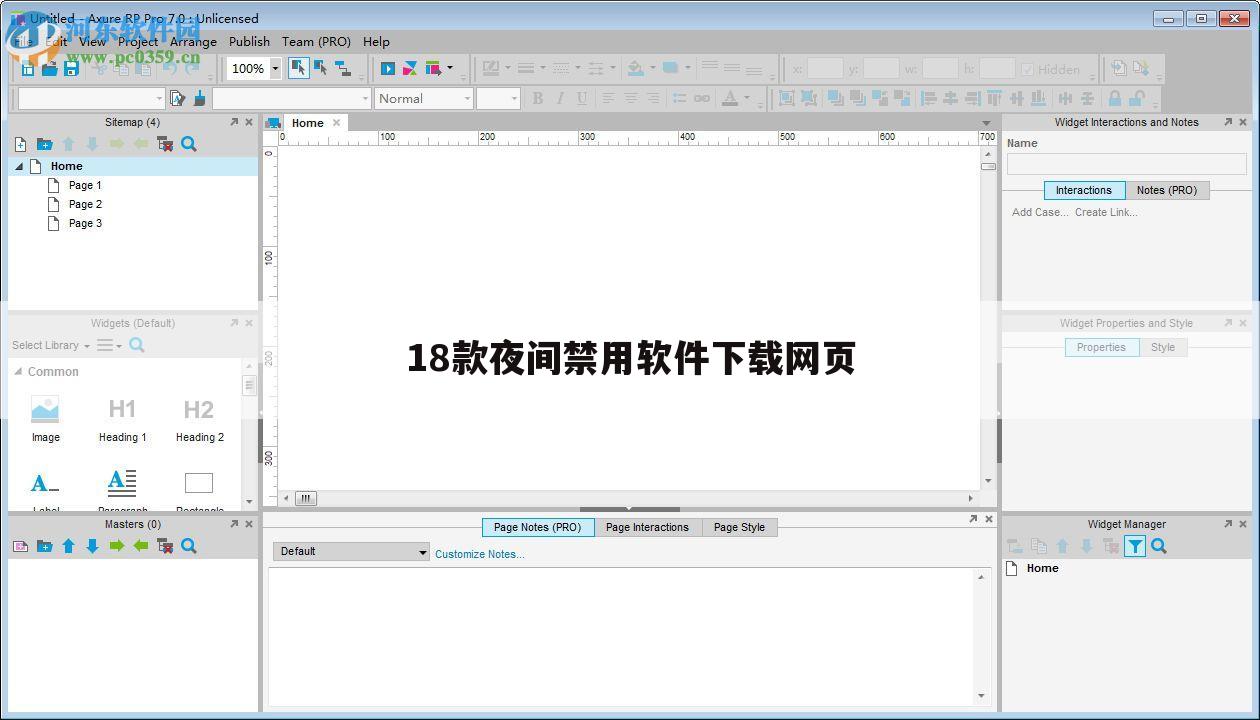Close the Home canvas tab
Image resolution: width=1260 pixels, height=720 pixels.
[336, 123]
